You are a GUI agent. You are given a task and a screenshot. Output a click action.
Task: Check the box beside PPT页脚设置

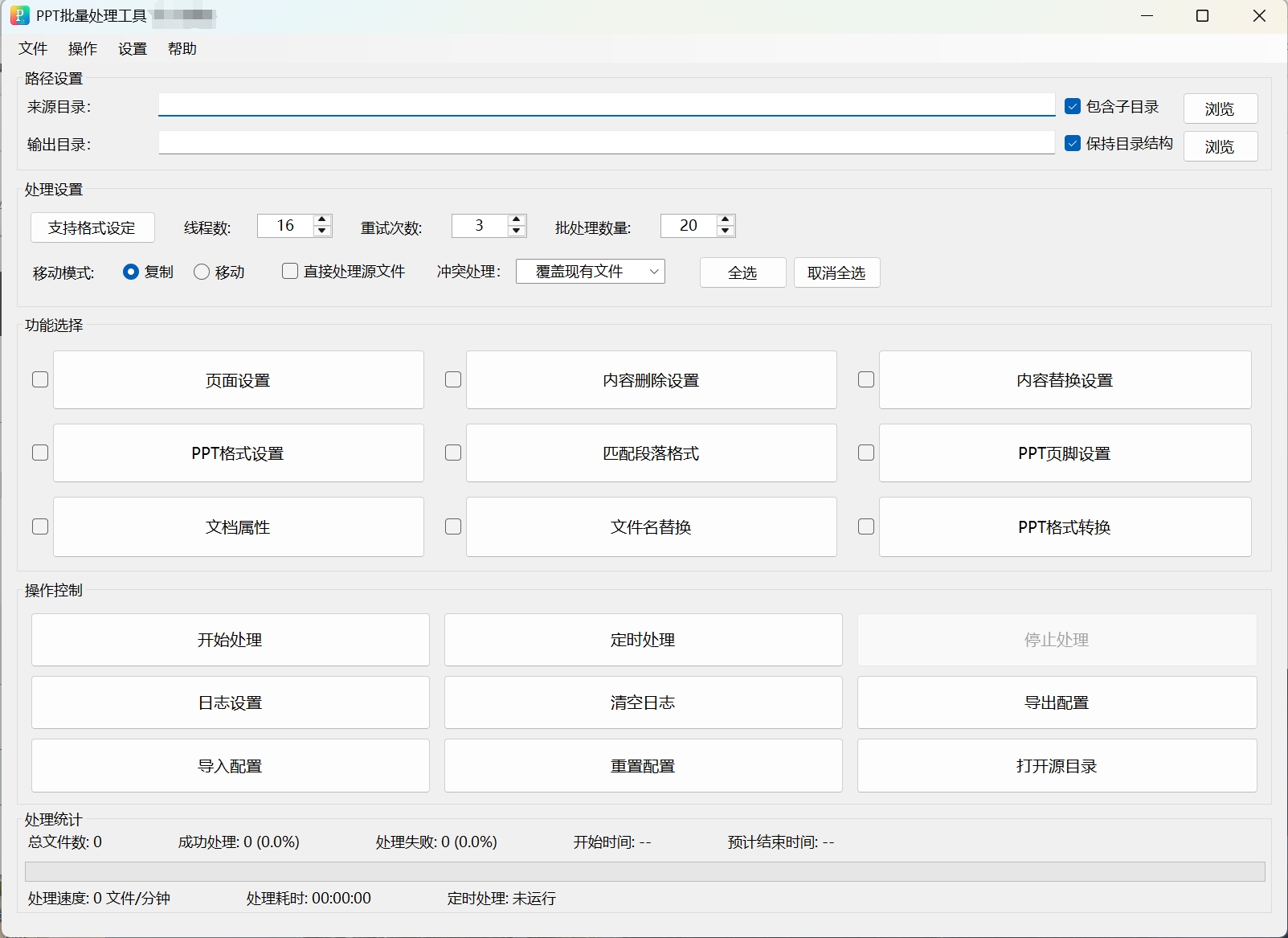click(866, 453)
